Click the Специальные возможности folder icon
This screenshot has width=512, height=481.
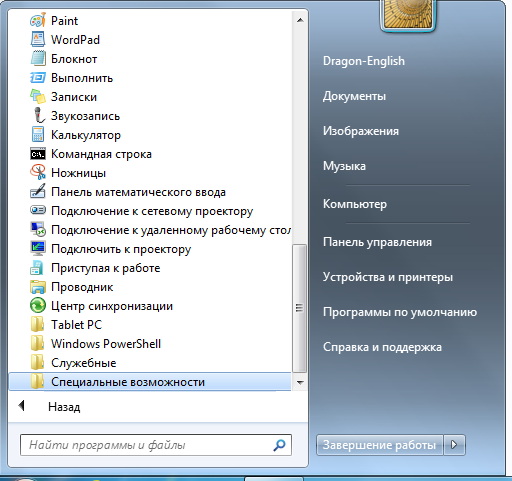point(37,381)
